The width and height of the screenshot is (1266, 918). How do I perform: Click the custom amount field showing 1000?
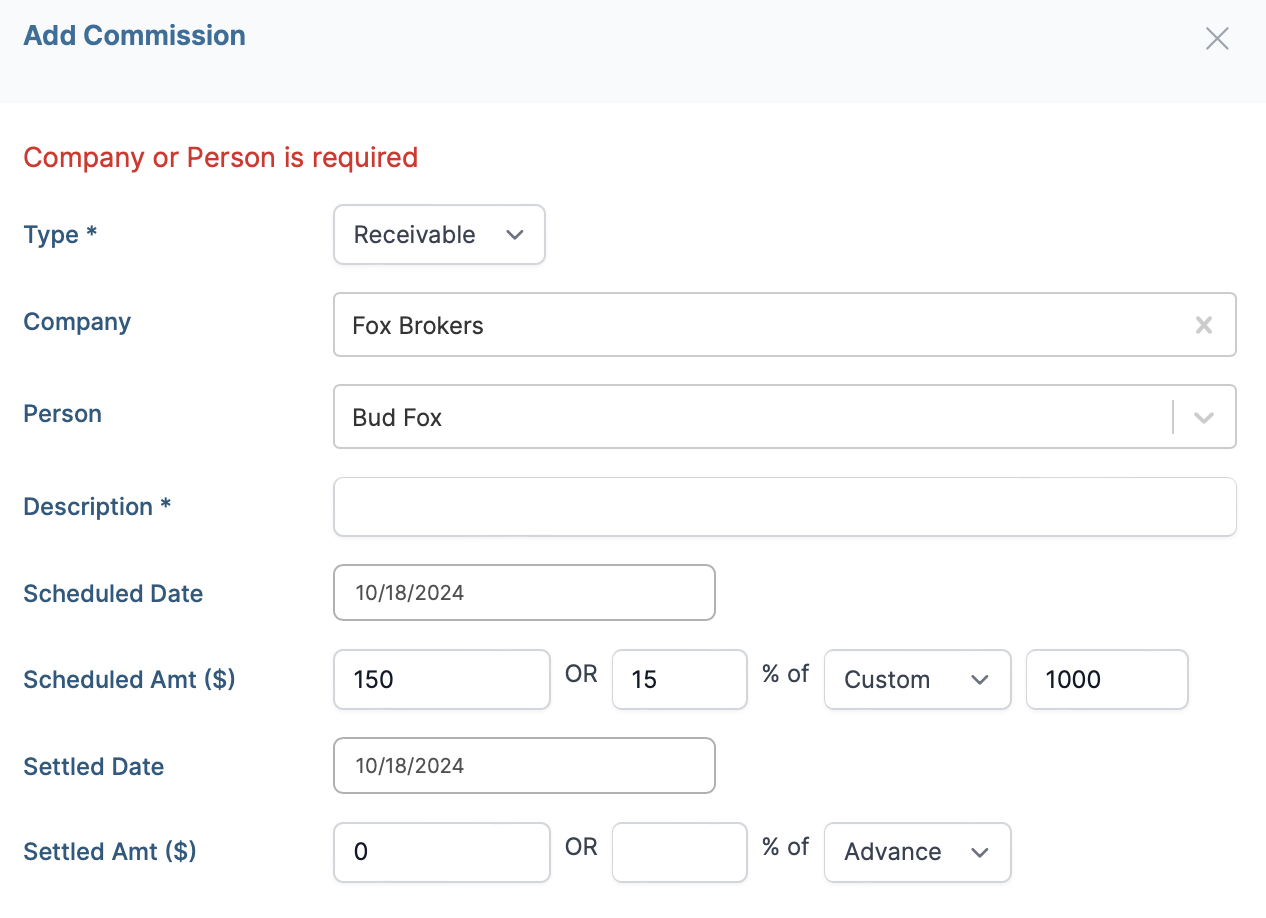click(1106, 680)
